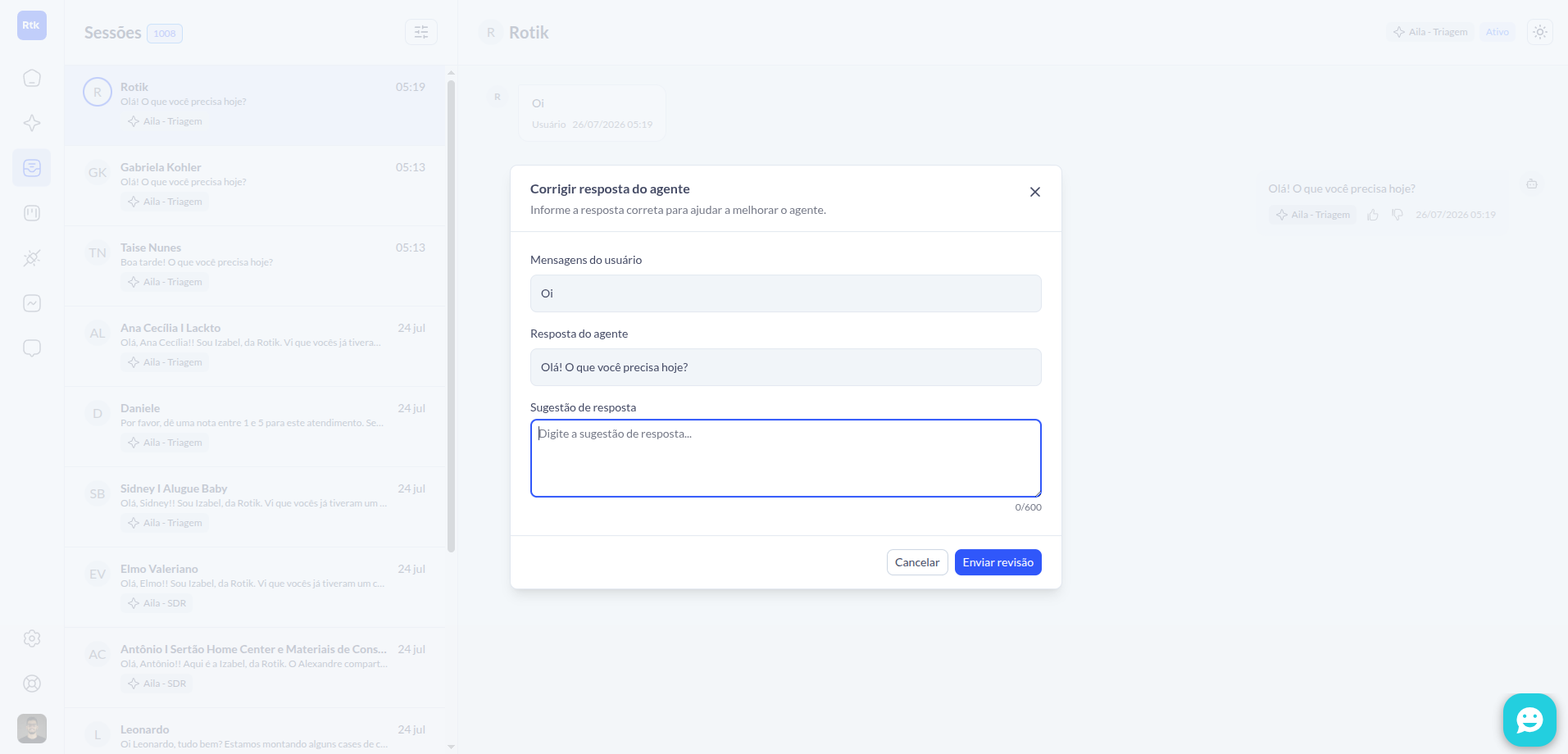This screenshot has height=754, width=1568.
Task: Open the Aila - Triagem agent selector
Action: coord(1430,32)
